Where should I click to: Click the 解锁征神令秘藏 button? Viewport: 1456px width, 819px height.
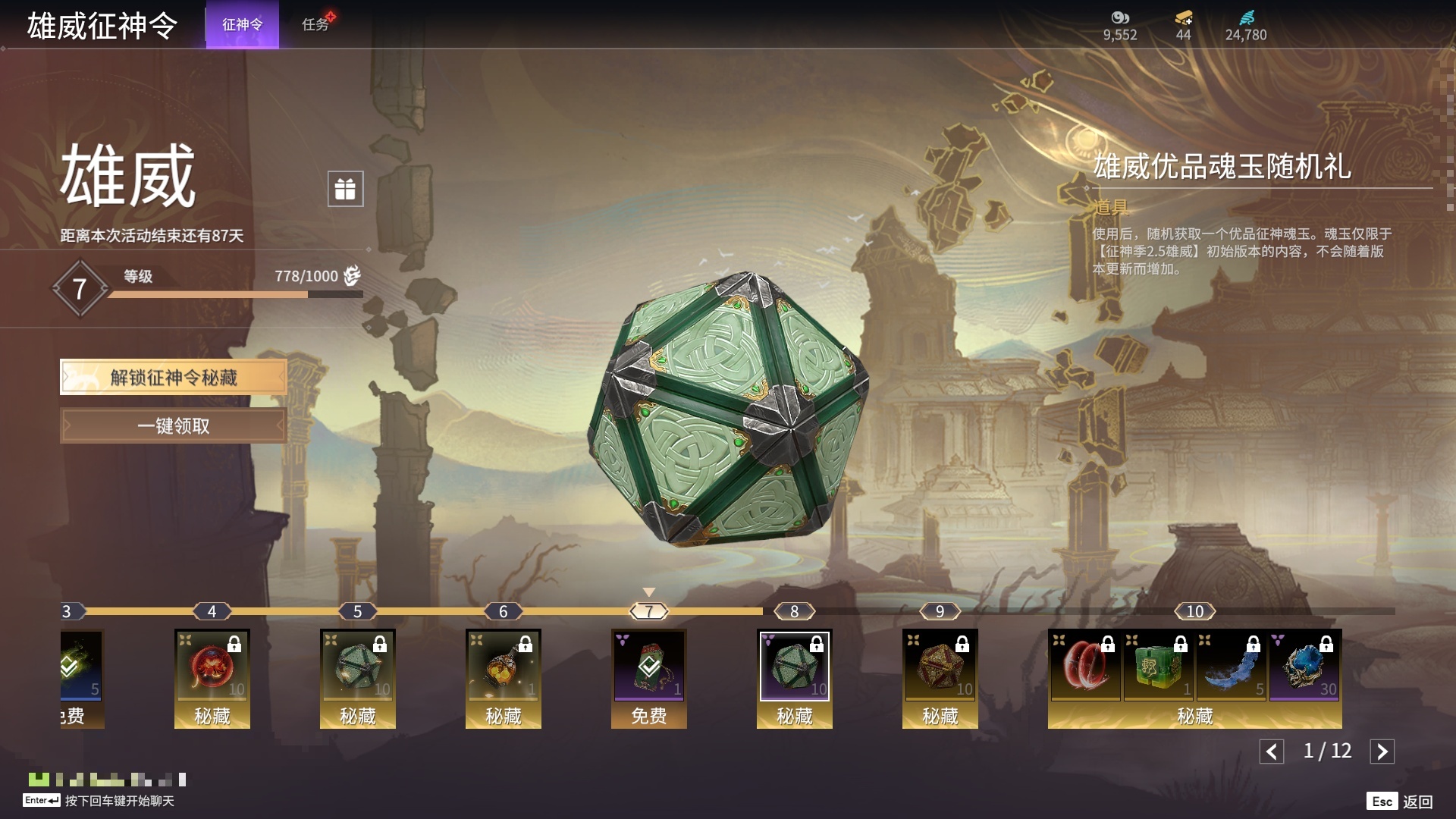click(x=174, y=377)
